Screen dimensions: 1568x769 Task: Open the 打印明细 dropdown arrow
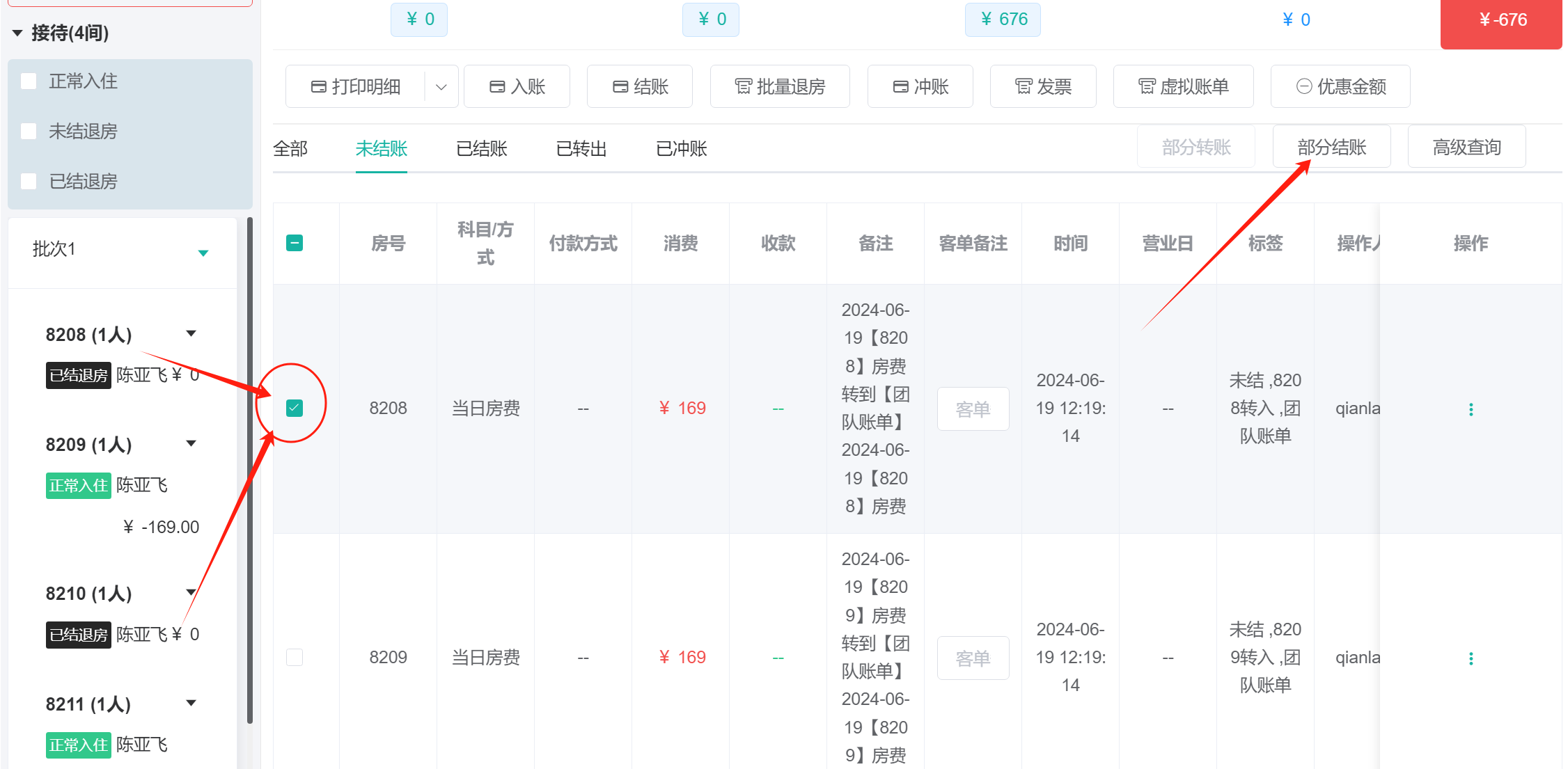(441, 86)
